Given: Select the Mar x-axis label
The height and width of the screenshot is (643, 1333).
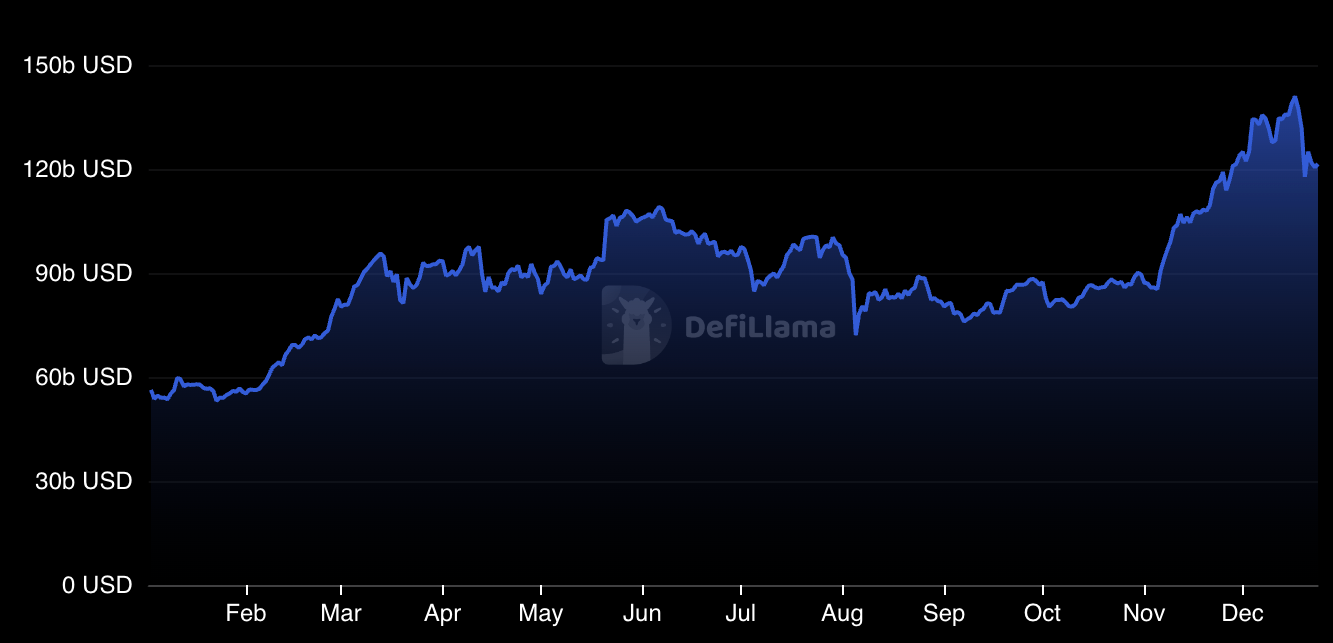Looking at the screenshot, I should pos(341,614).
